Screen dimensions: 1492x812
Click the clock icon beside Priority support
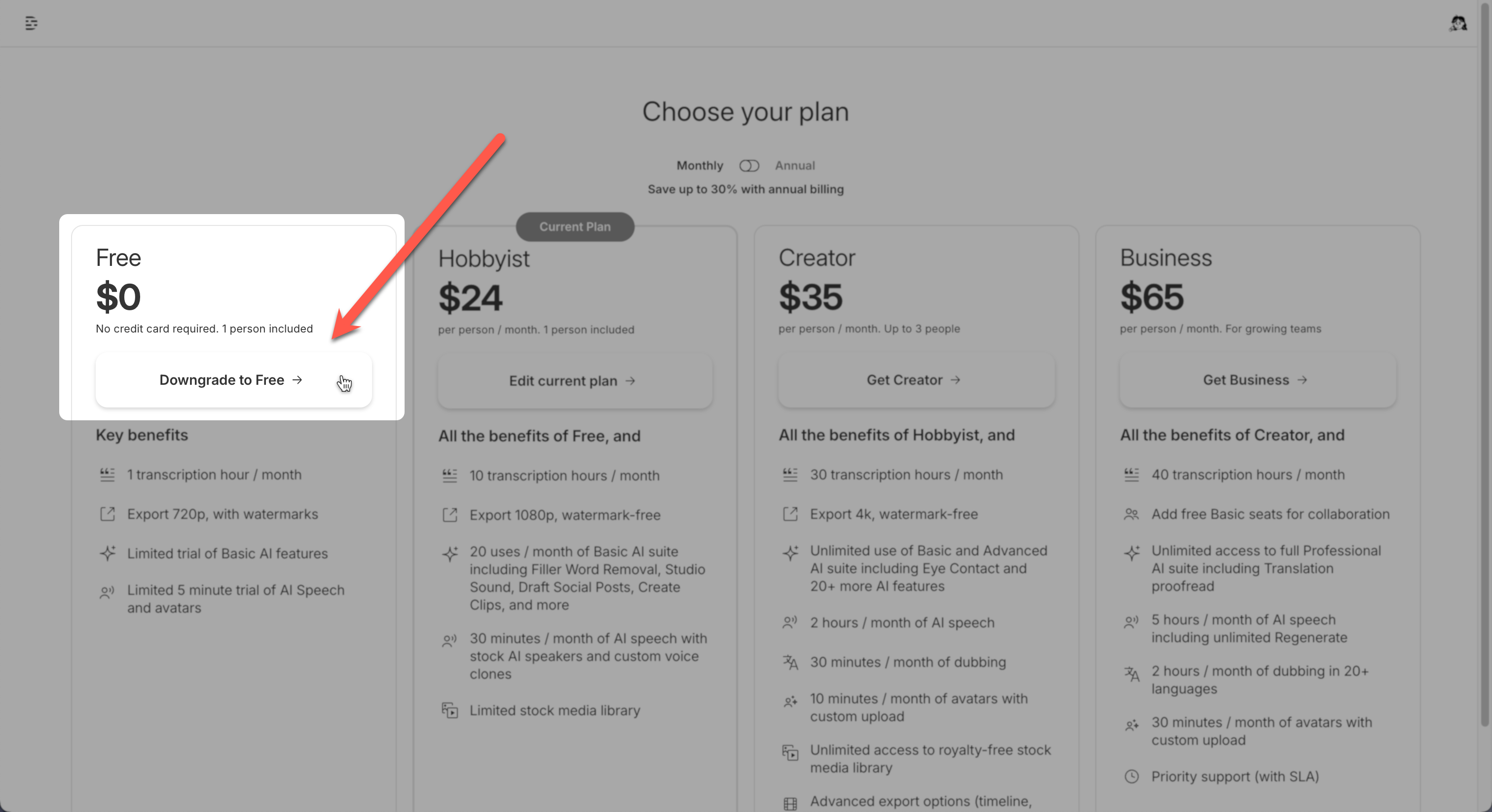tap(1131, 776)
